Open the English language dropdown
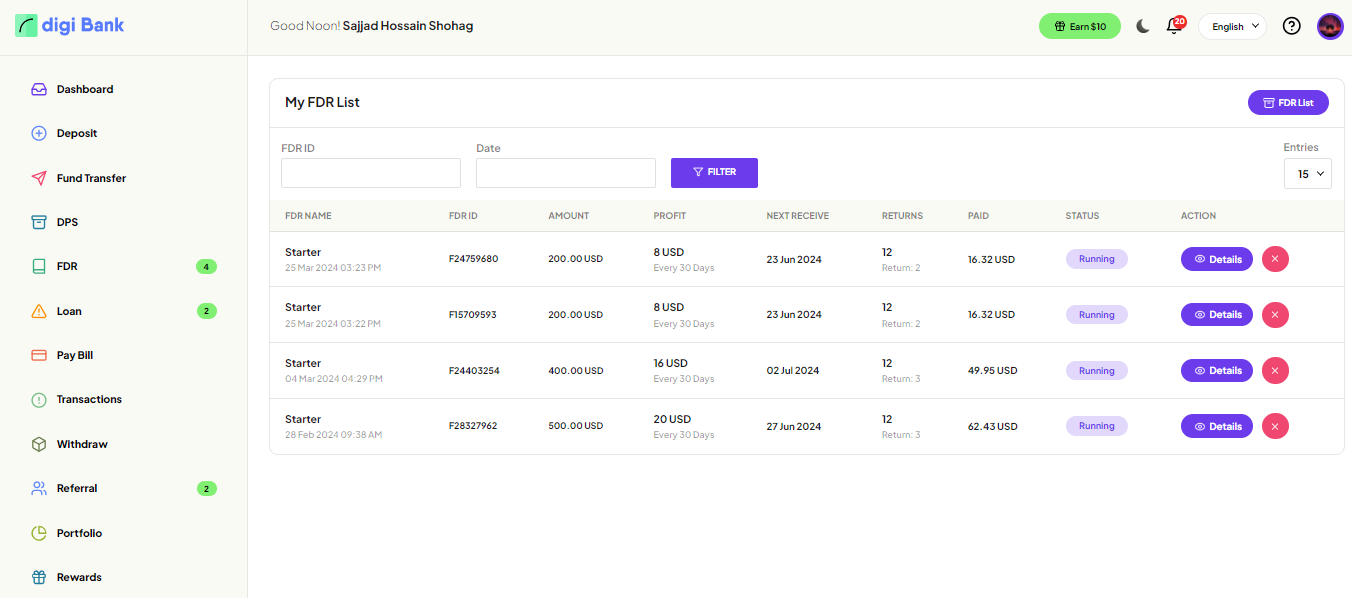The width and height of the screenshot is (1352, 598). click(x=1232, y=27)
